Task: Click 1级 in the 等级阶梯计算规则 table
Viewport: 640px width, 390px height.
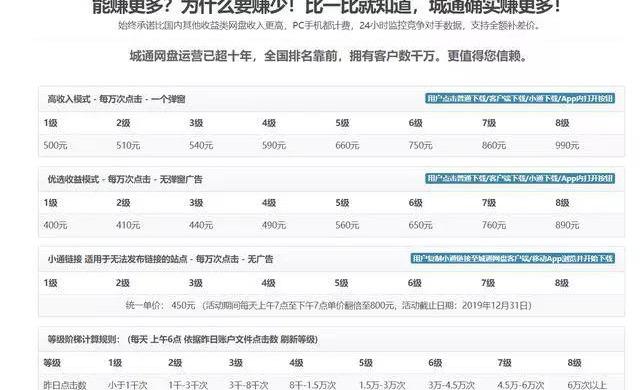Action: [x=115, y=363]
